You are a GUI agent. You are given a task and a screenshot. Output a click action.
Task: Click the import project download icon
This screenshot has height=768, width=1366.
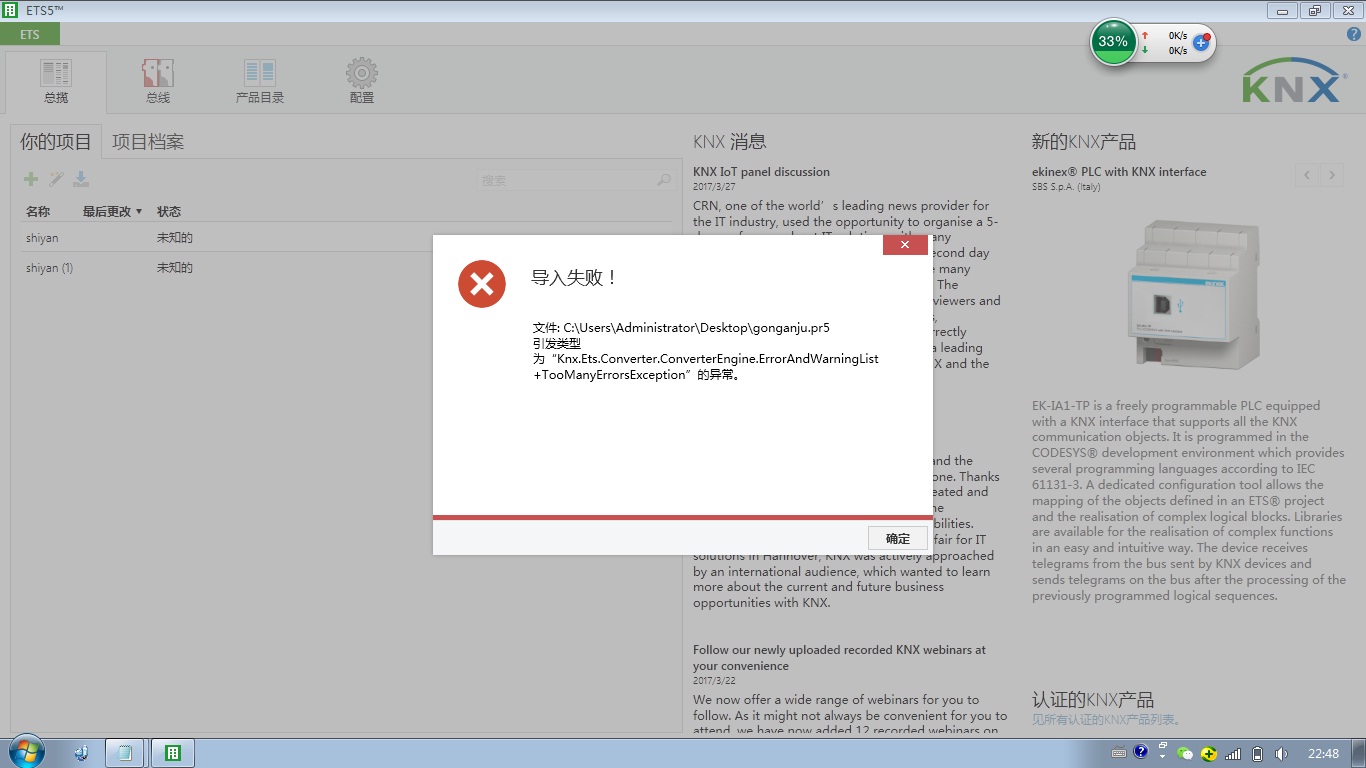(x=81, y=179)
